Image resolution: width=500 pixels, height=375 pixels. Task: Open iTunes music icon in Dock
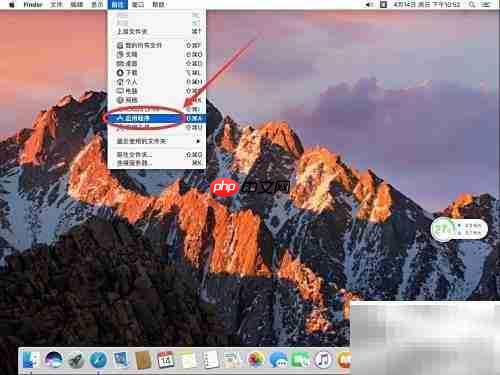323,360
